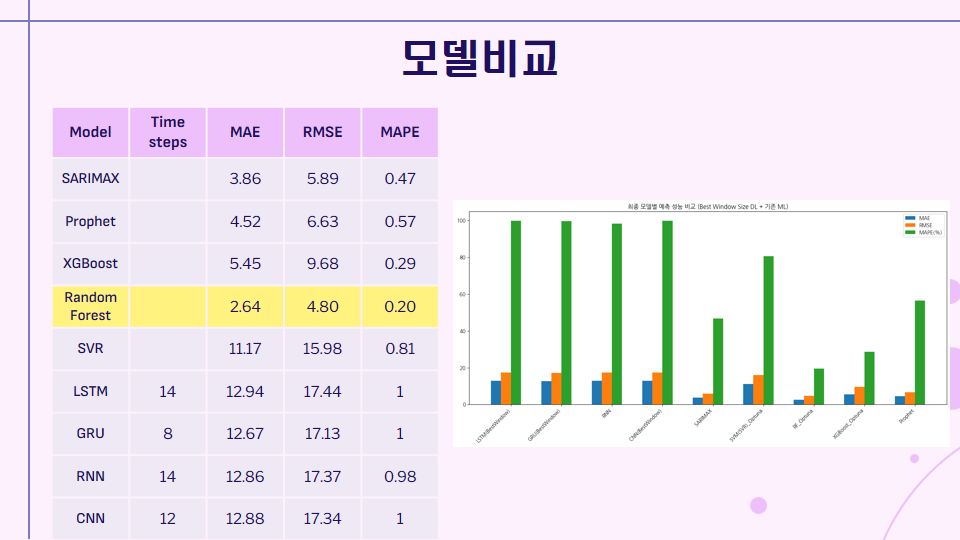Click the RNN MAE value 12.86
960x540 pixels.
pyautogui.click(x=245, y=477)
